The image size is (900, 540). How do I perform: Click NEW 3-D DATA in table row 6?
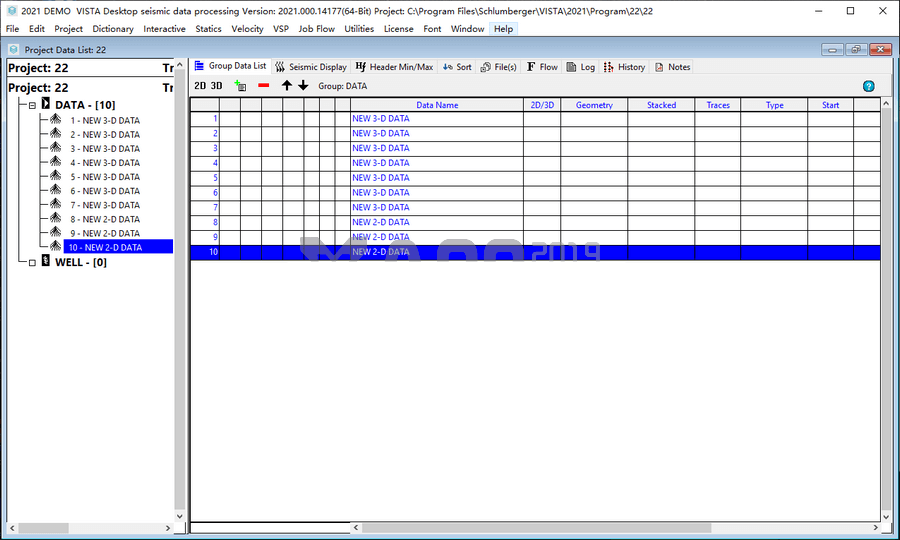tap(381, 192)
